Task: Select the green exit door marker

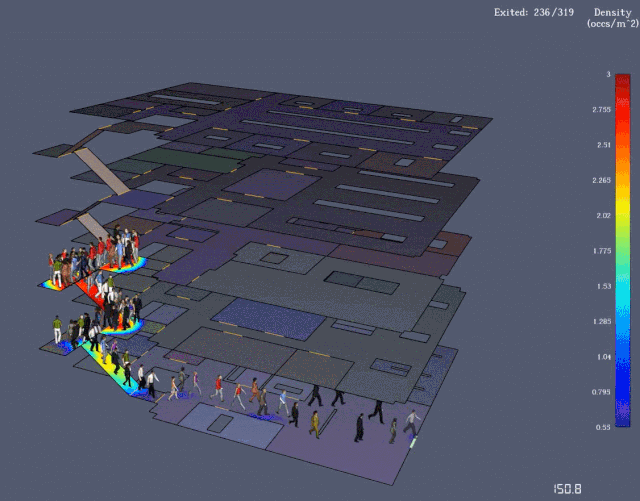Action: (413, 443)
